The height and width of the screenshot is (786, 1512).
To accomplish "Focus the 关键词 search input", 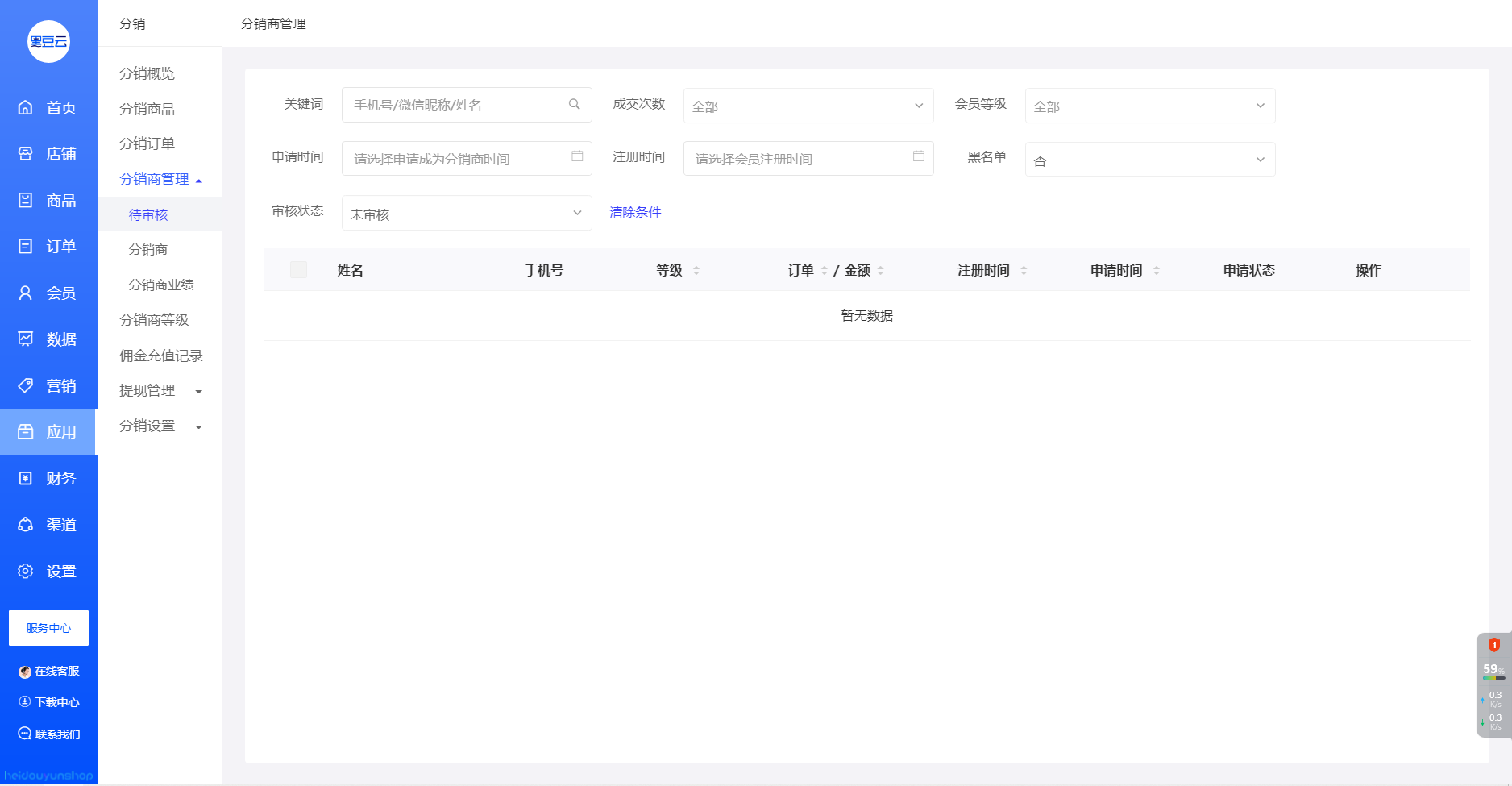I will (x=467, y=105).
